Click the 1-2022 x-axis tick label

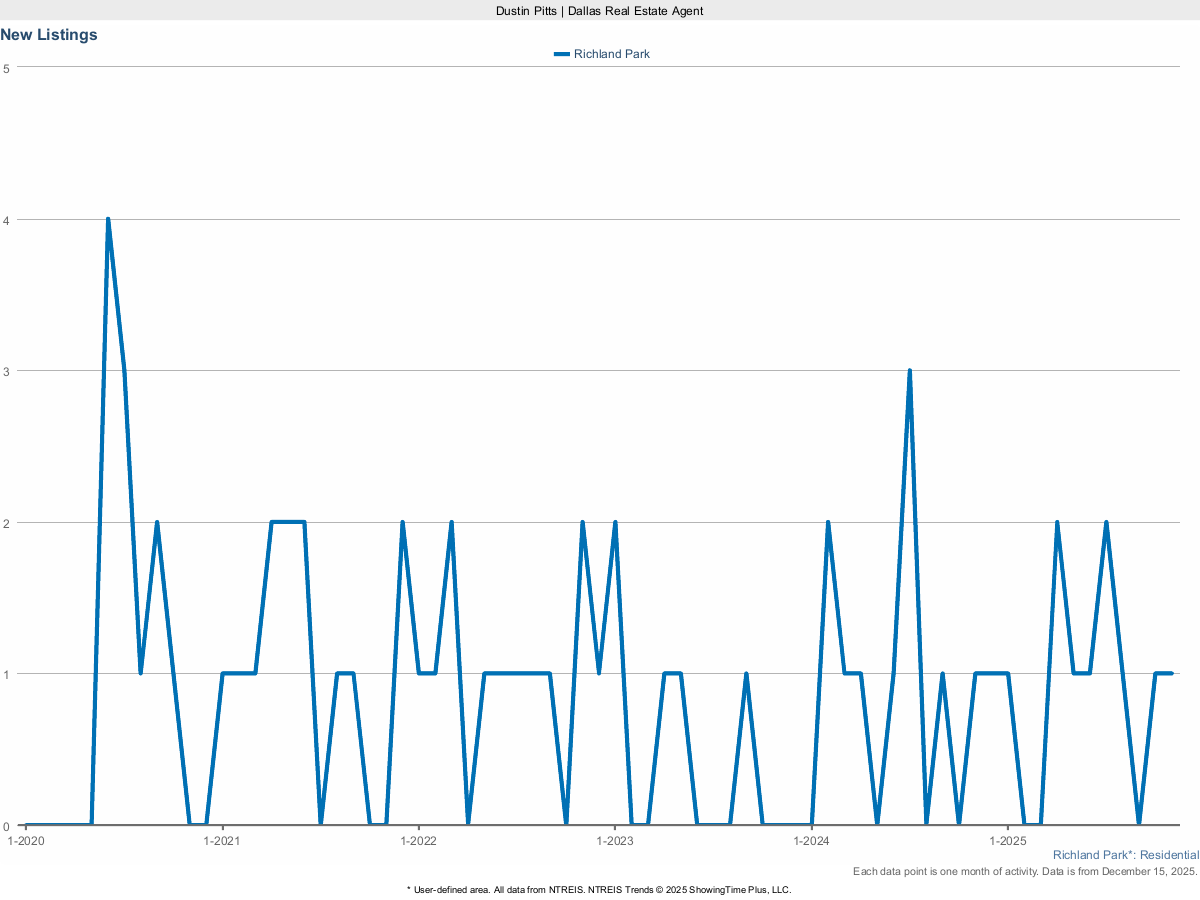coord(418,841)
